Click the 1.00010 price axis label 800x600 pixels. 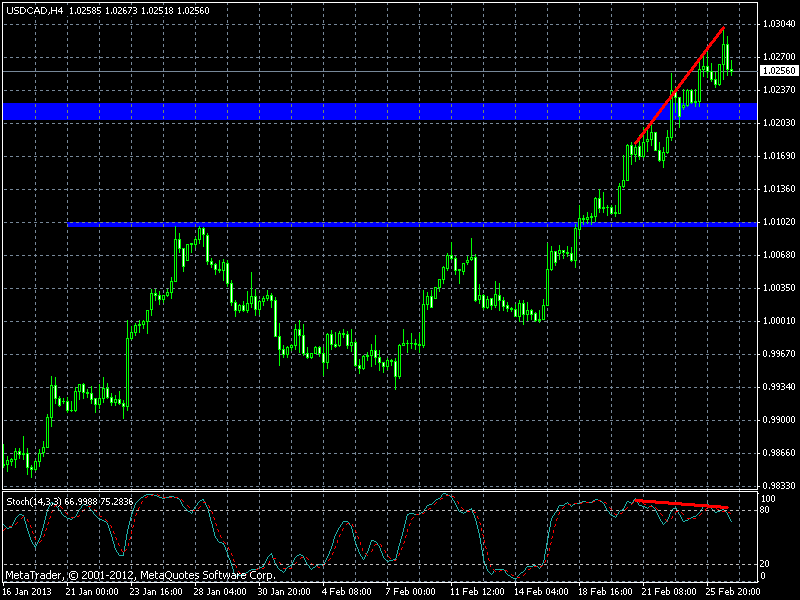[780, 321]
